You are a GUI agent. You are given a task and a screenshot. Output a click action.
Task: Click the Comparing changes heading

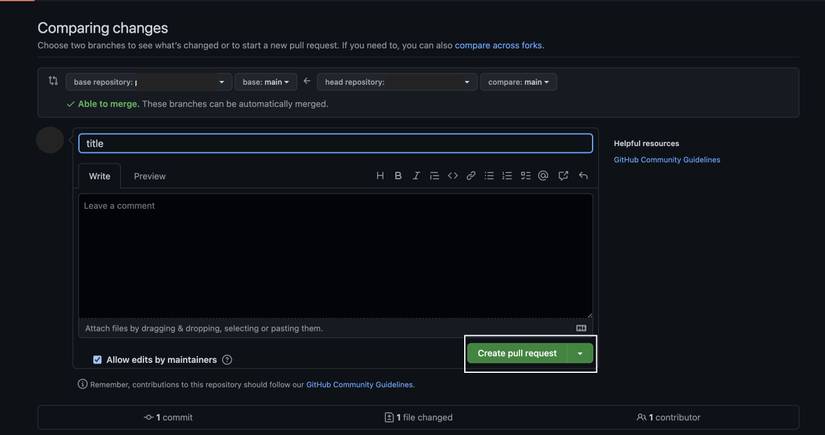(x=103, y=28)
